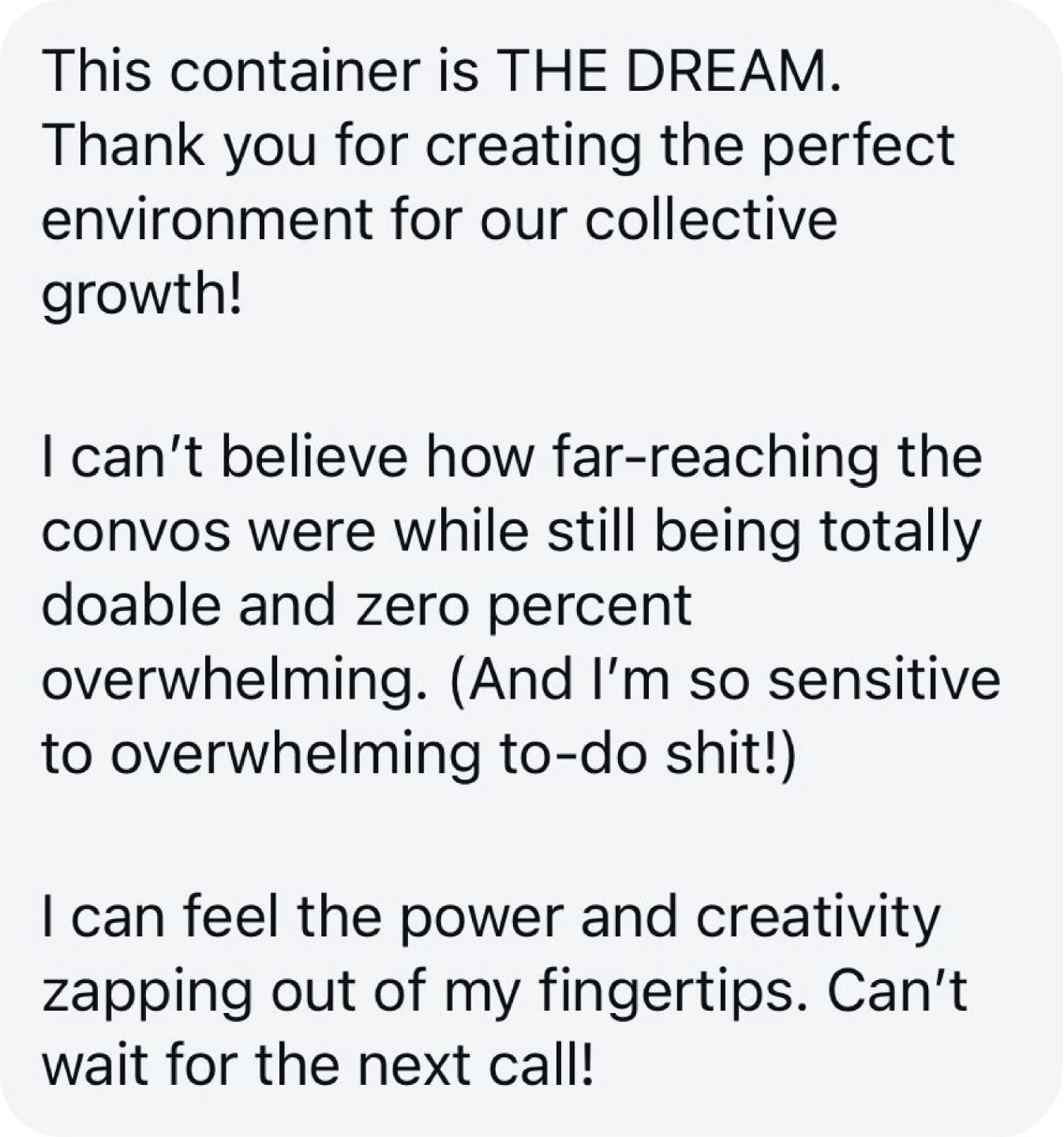Click the word "environment"

205,219
